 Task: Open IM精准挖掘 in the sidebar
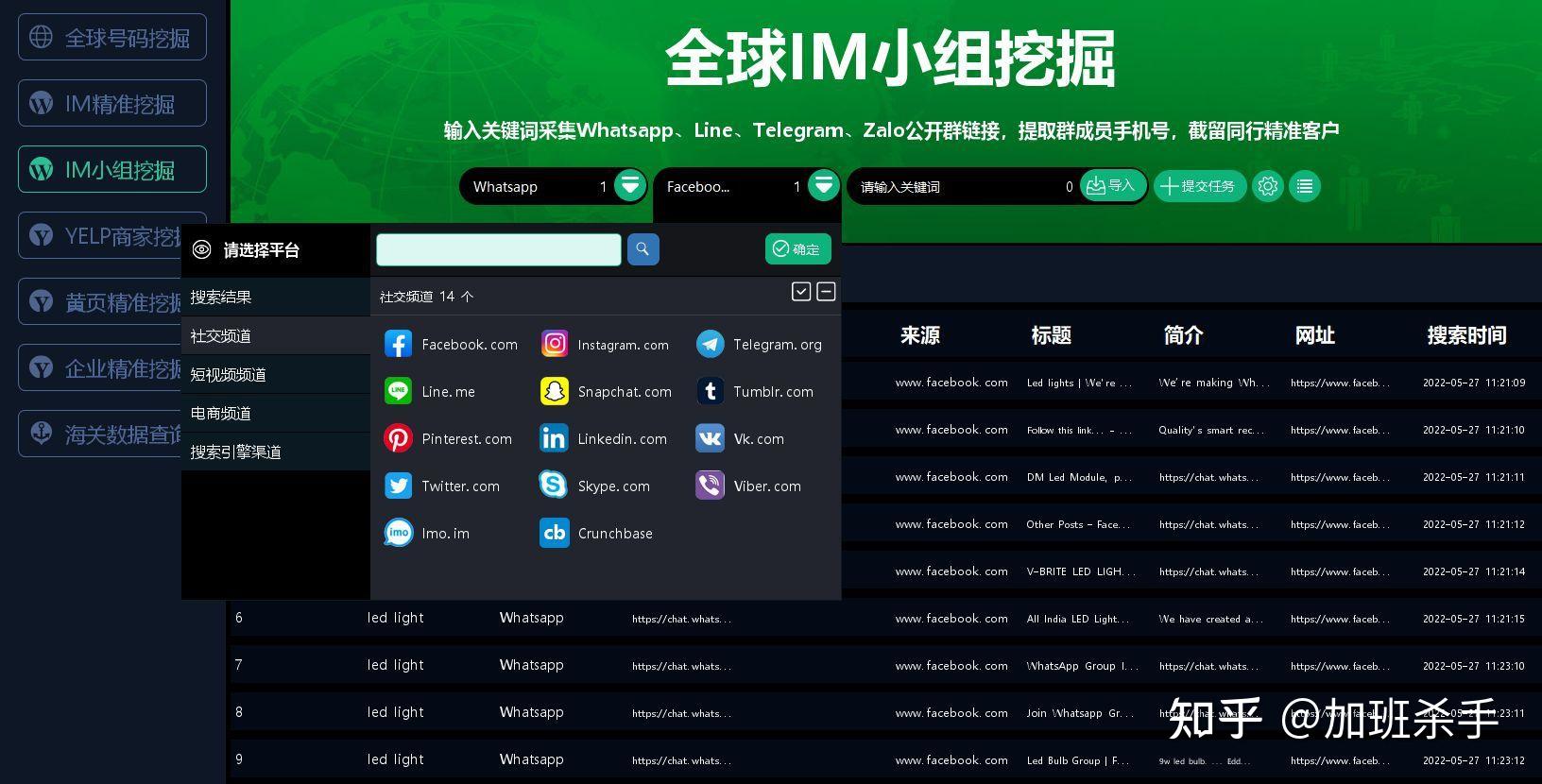click(112, 103)
